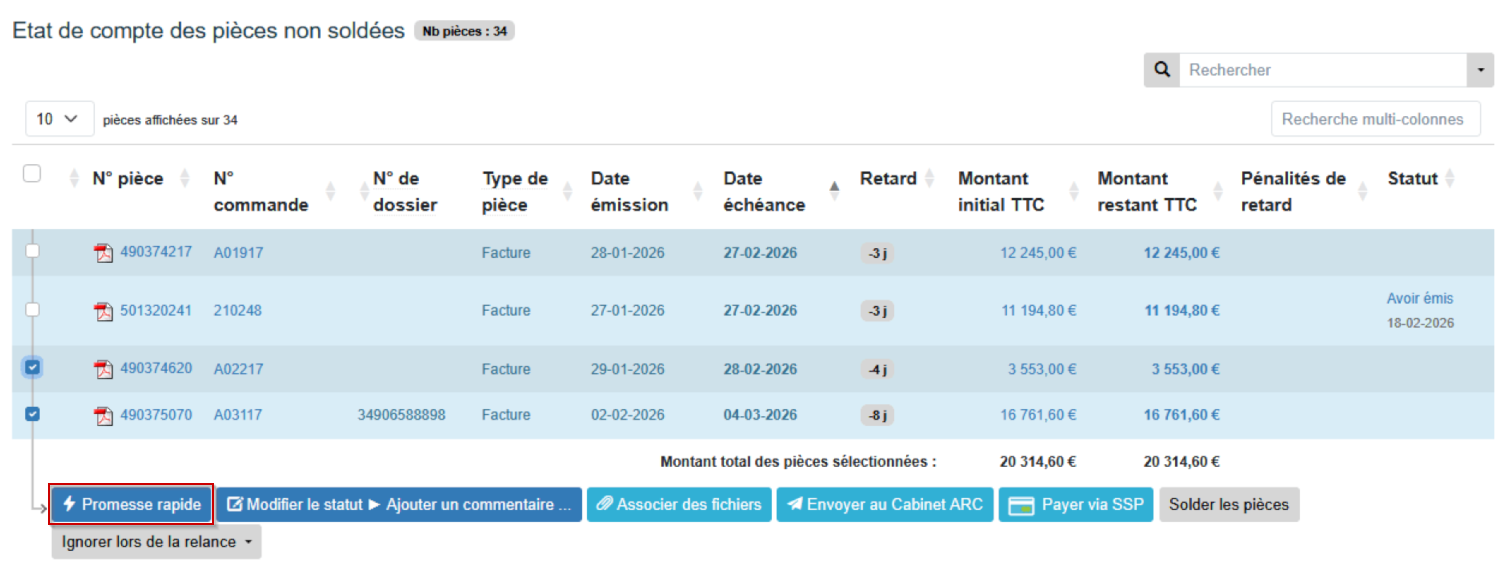Open PDF icon for invoice 490374217
The height and width of the screenshot is (566, 1511).
(103, 253)
